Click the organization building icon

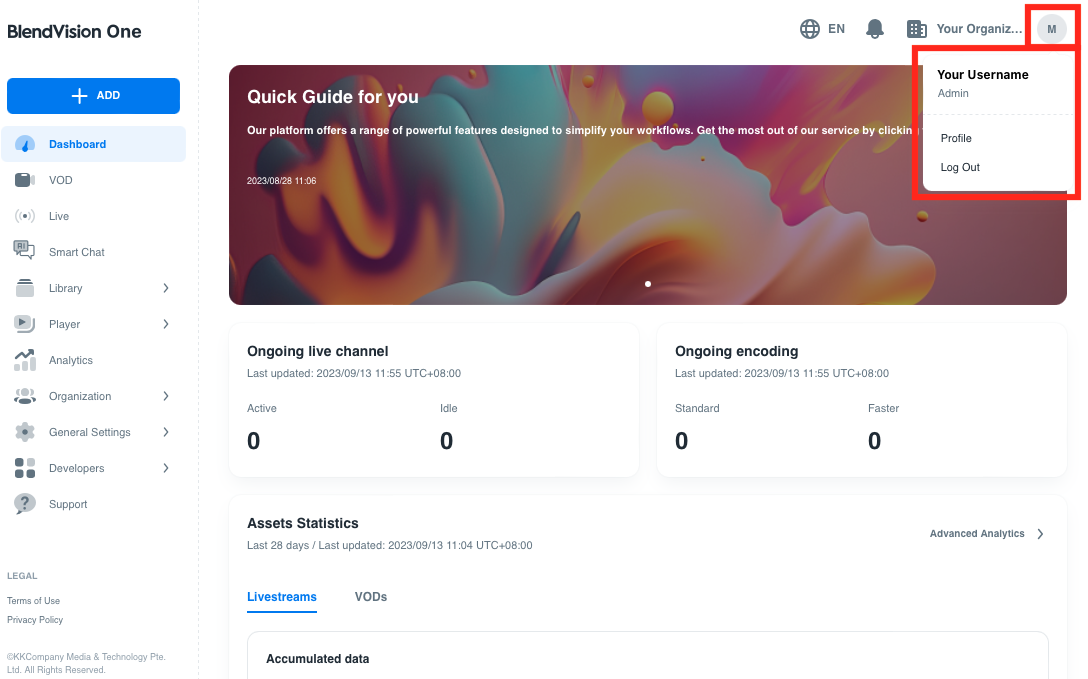coord(916,29)
